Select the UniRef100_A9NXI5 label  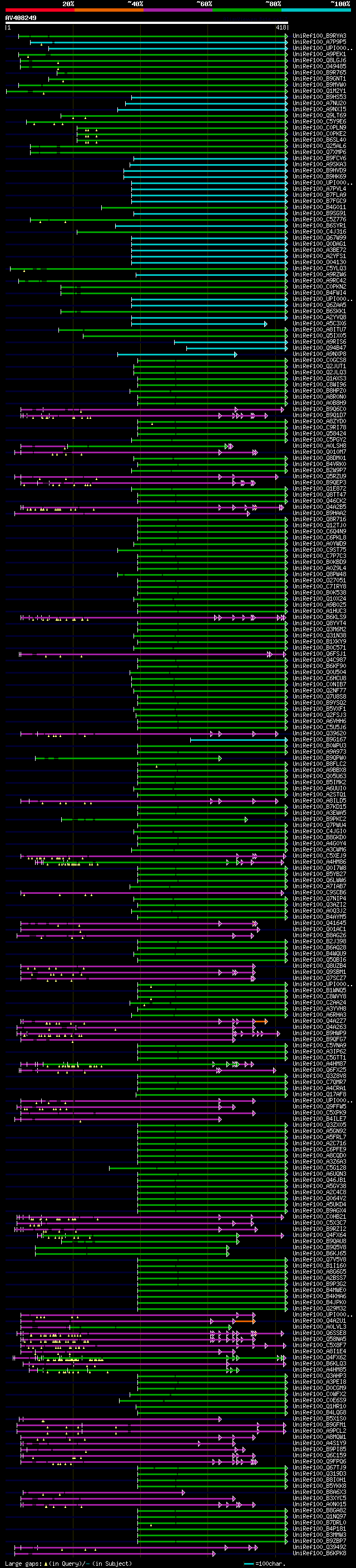pos(319,109)
